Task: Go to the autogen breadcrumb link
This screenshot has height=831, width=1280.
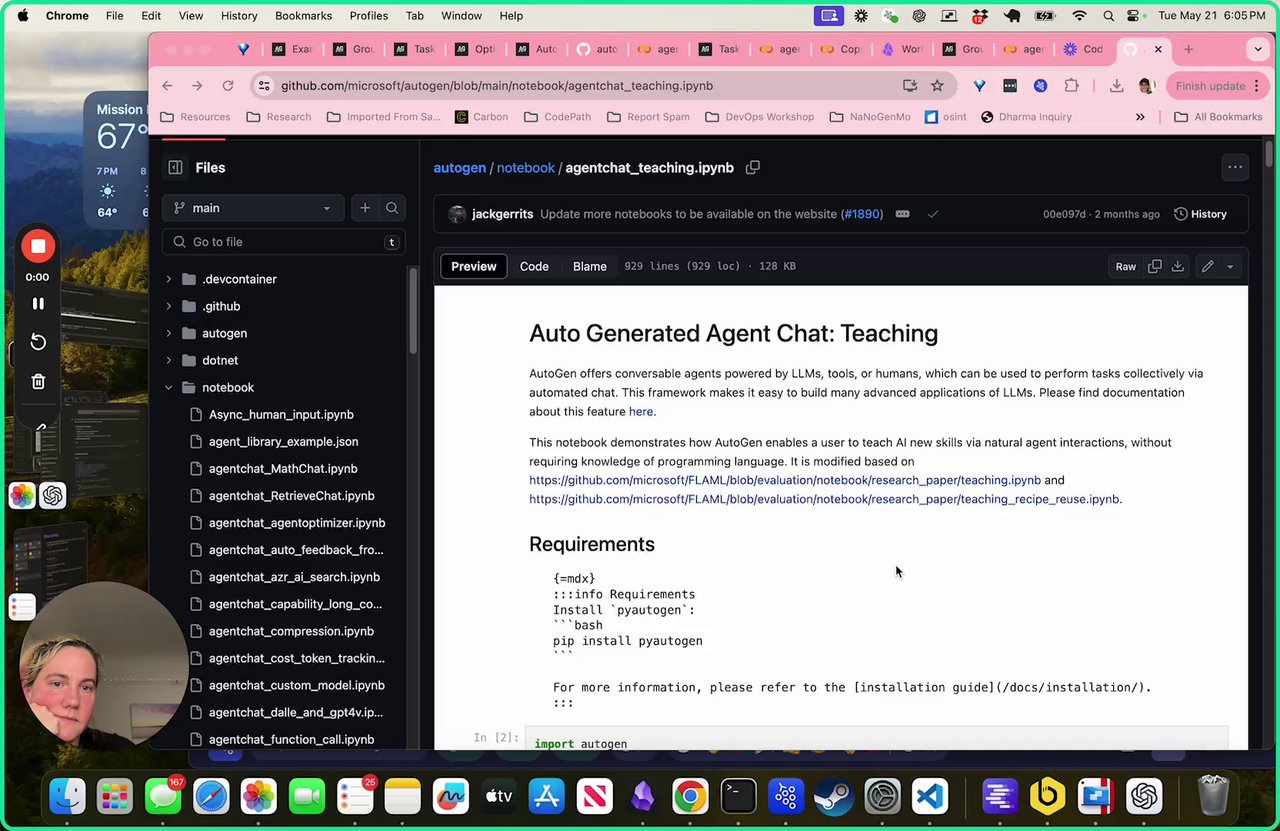Action: click(x=459, y=168)
